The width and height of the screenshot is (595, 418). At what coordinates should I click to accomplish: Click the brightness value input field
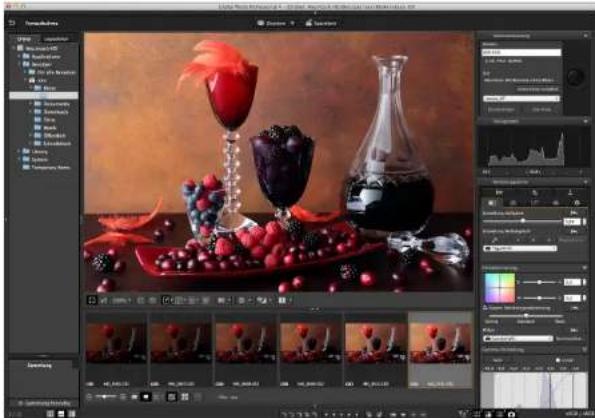tap(572, 221)
